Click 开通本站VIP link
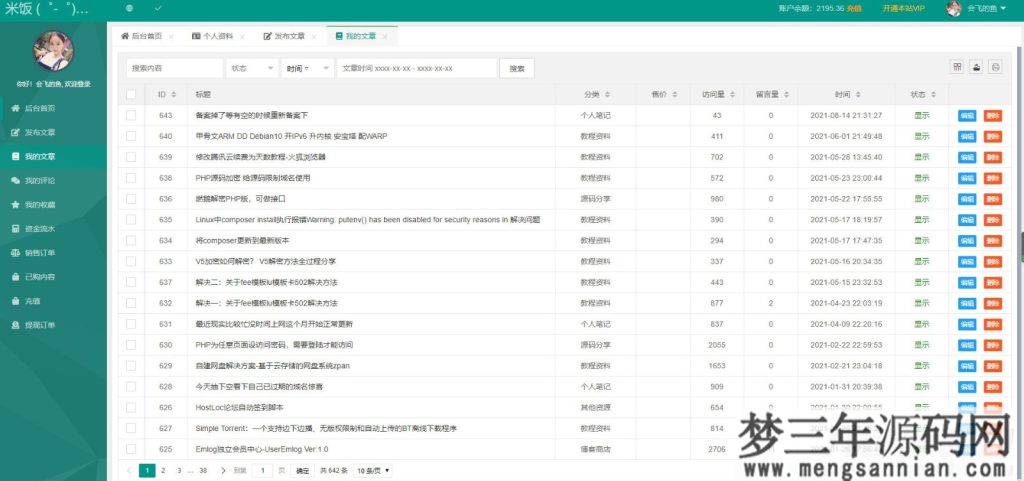Image resolution: width=1024 pixels, height=481 pixels. tap(904, 8)
